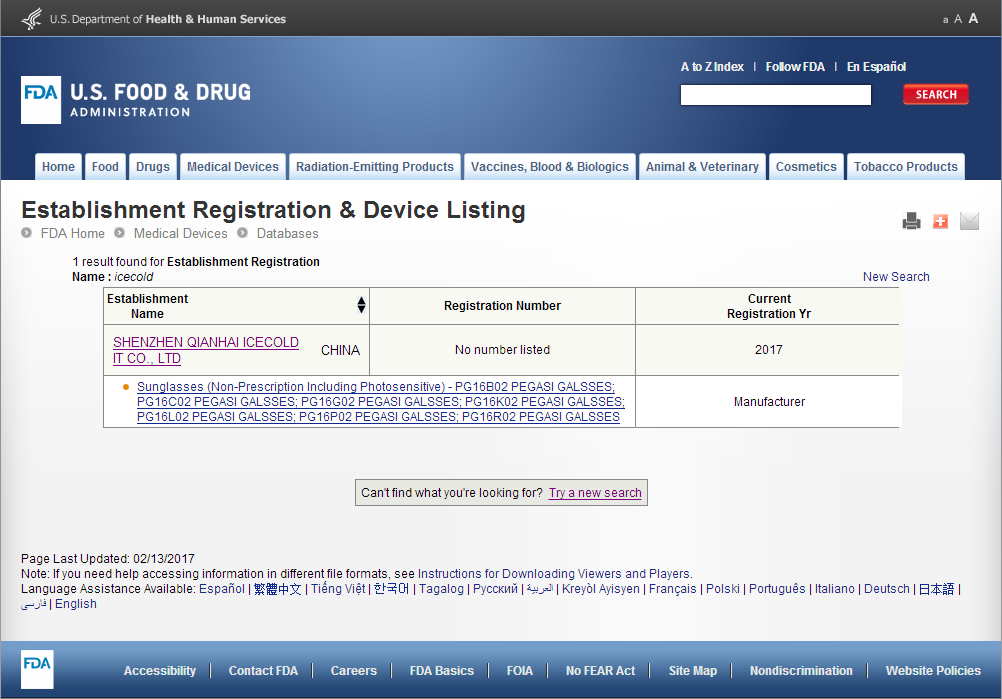Click the red plus share icon

pos(940,221)
